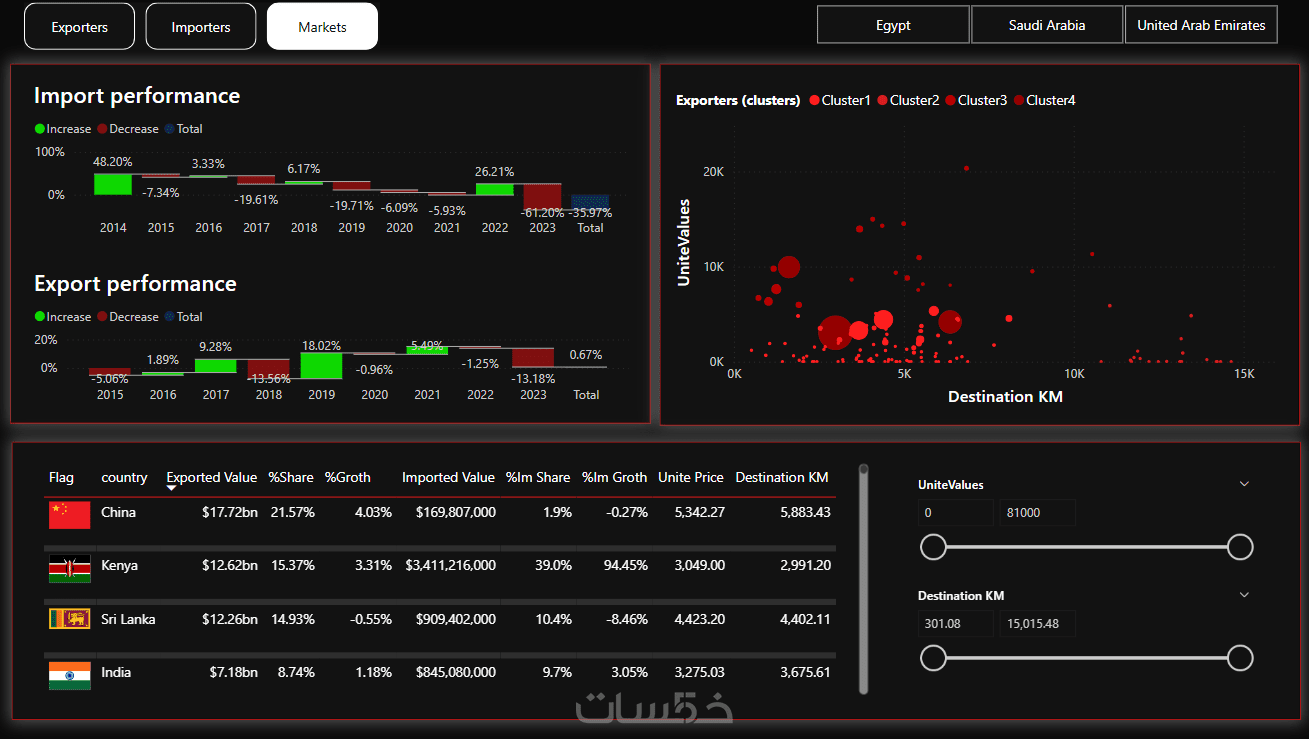Switch to the Importers tab
This screenshot has height=739, width=1309.
coord(201,27)
